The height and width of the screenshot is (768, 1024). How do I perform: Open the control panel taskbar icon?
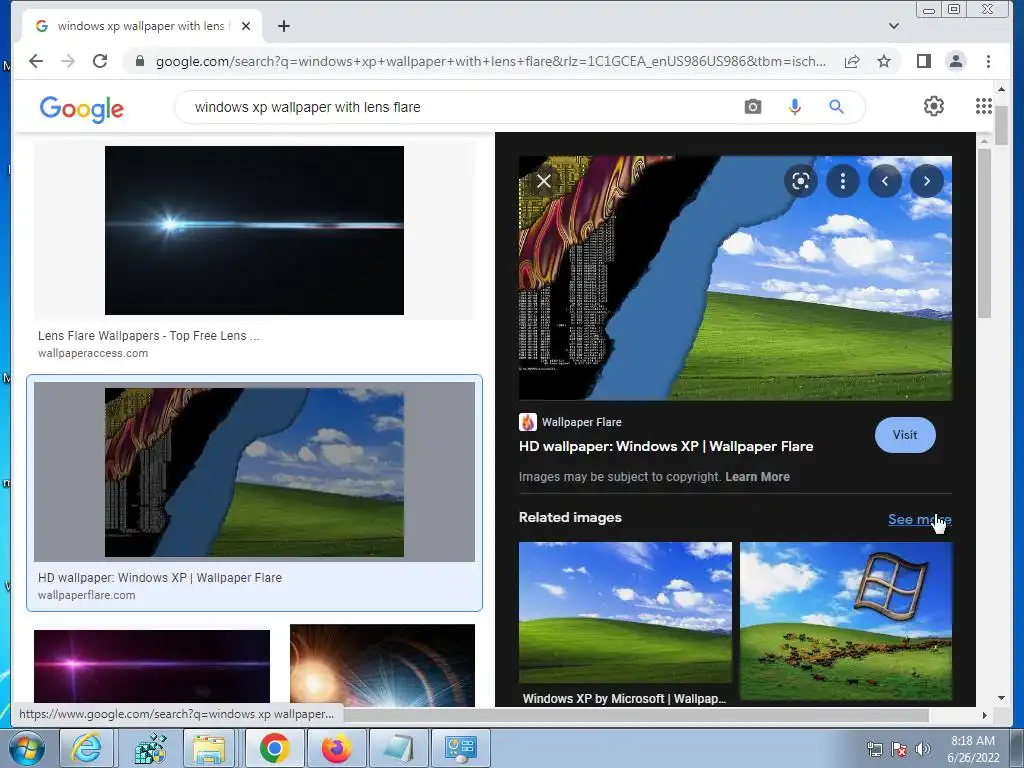[460, 748]
